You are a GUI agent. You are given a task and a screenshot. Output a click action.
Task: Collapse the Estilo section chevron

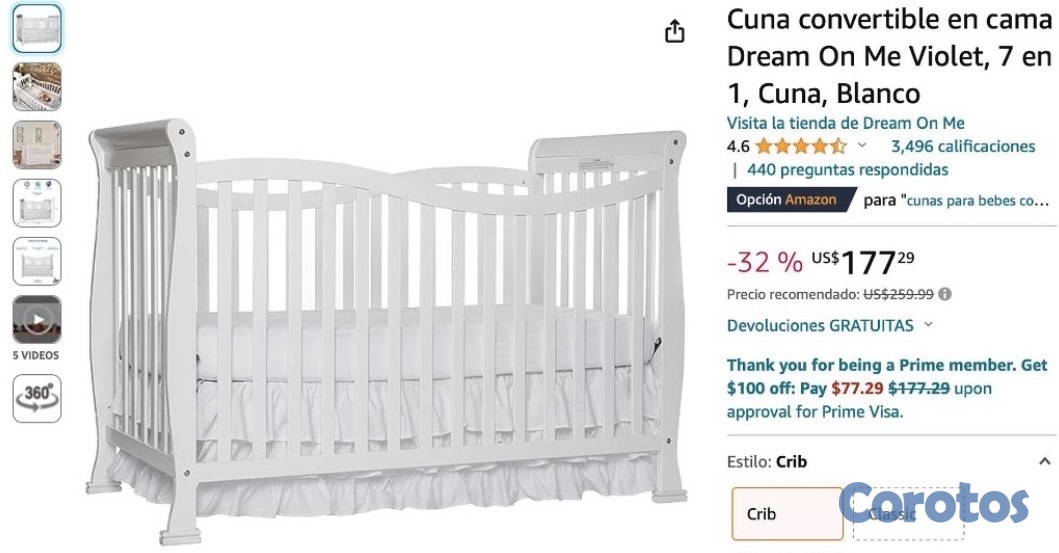1045,462
